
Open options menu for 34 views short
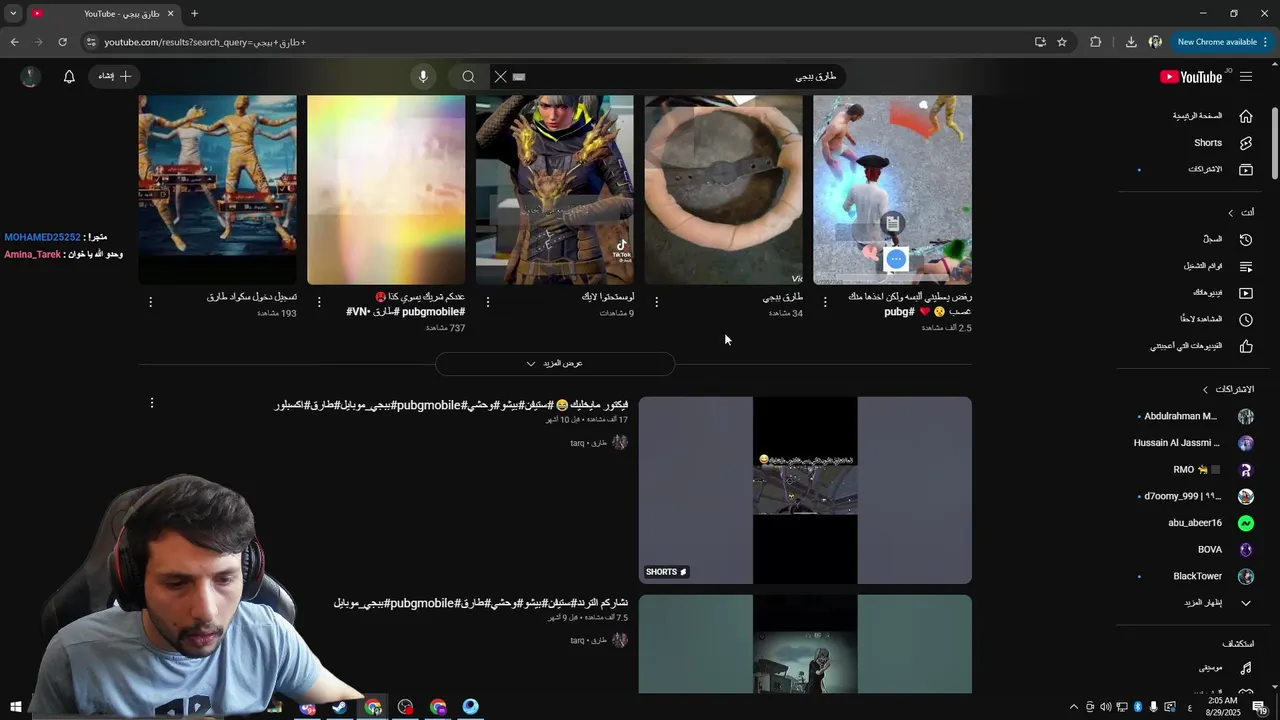(656, 302)
